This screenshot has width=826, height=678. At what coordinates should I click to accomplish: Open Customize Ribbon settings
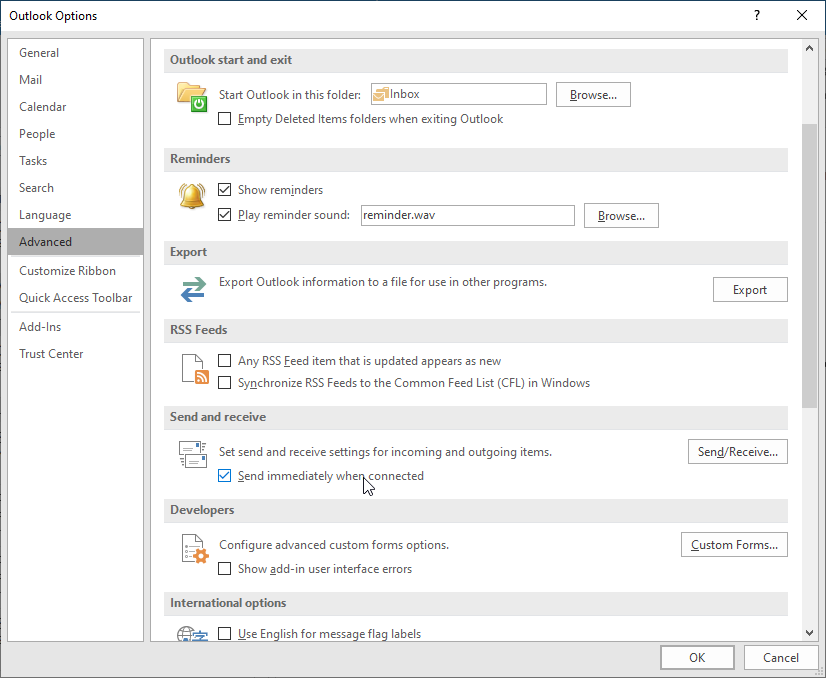pyautogui.click(x=75, y=271)
